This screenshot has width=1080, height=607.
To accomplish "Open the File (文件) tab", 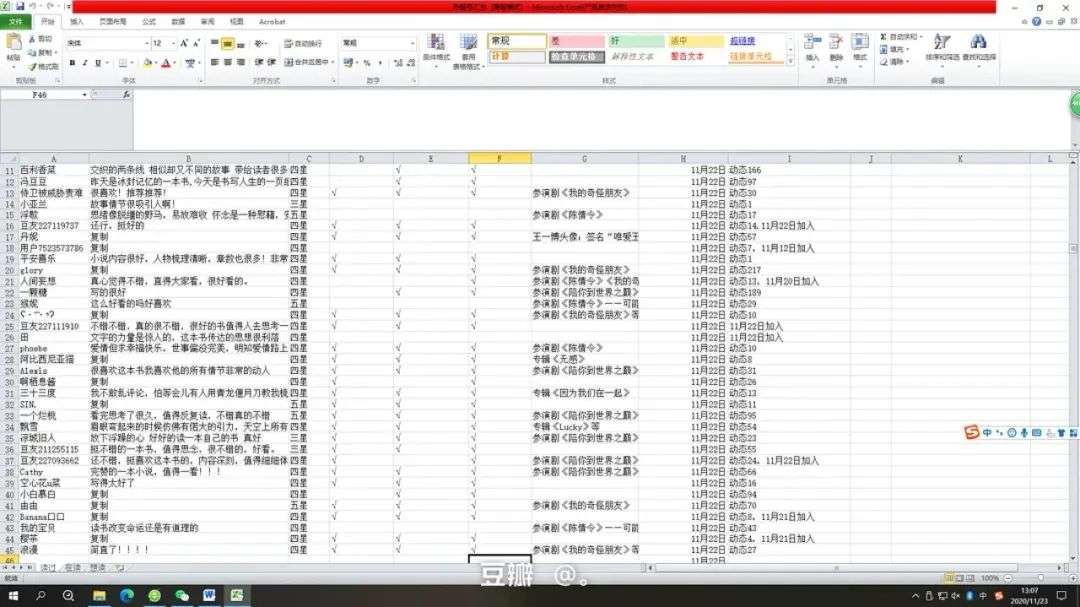I will click(x=15, y=22).
